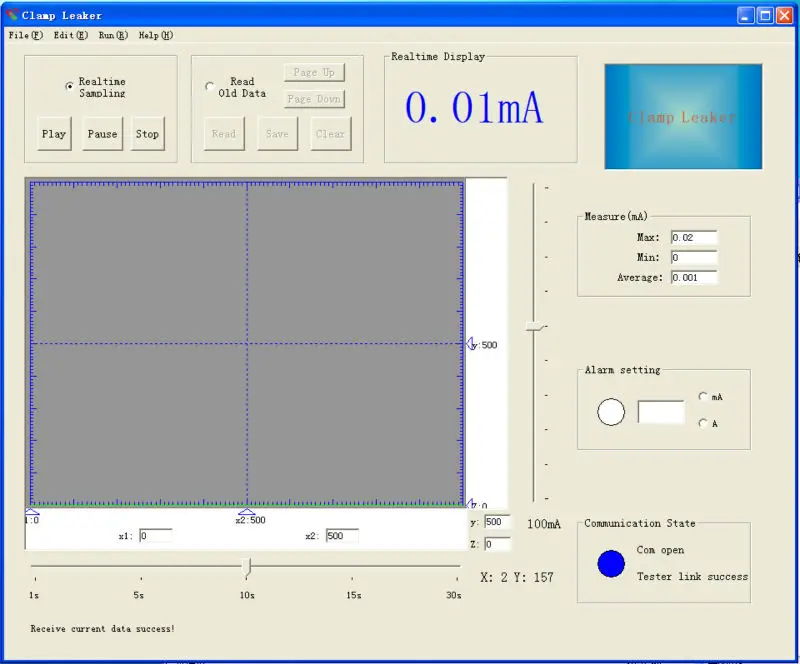Choose the mA alarm unit option
This screenshot has height=664, width=800.
(703, 396)
